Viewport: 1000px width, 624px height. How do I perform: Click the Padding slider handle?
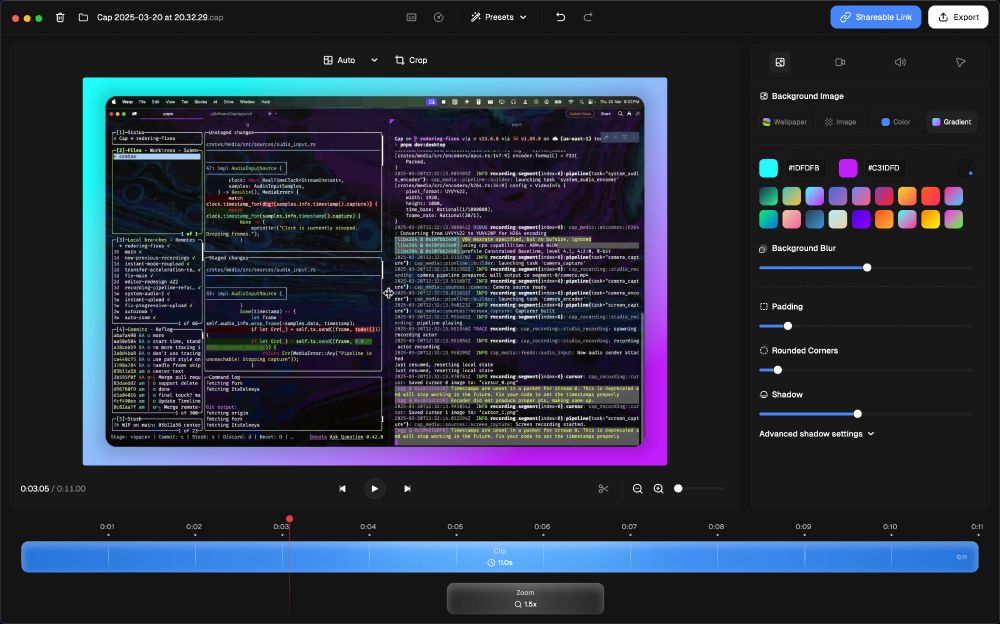(x=788, y=326)
